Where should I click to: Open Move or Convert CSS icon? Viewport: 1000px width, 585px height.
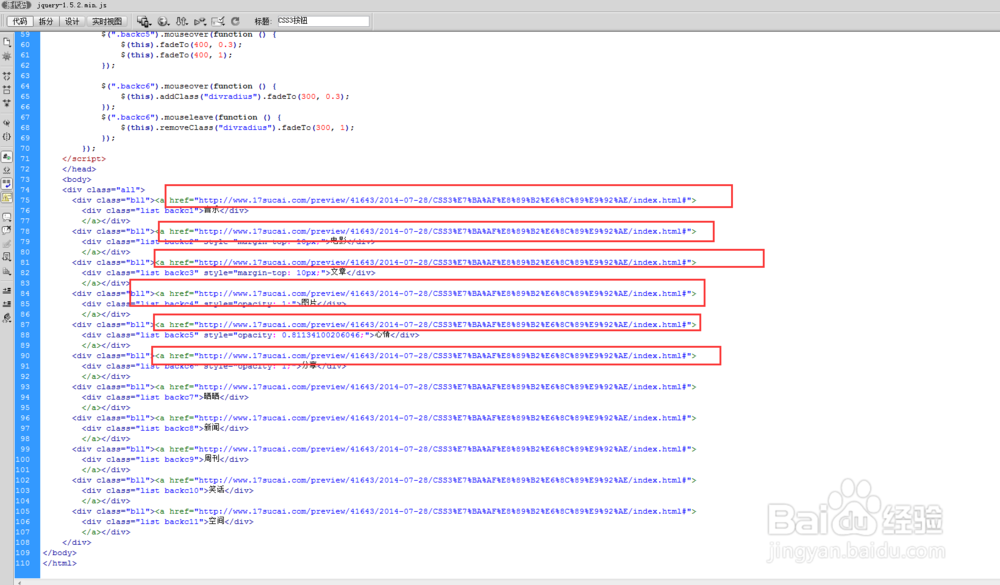[7, 270]
